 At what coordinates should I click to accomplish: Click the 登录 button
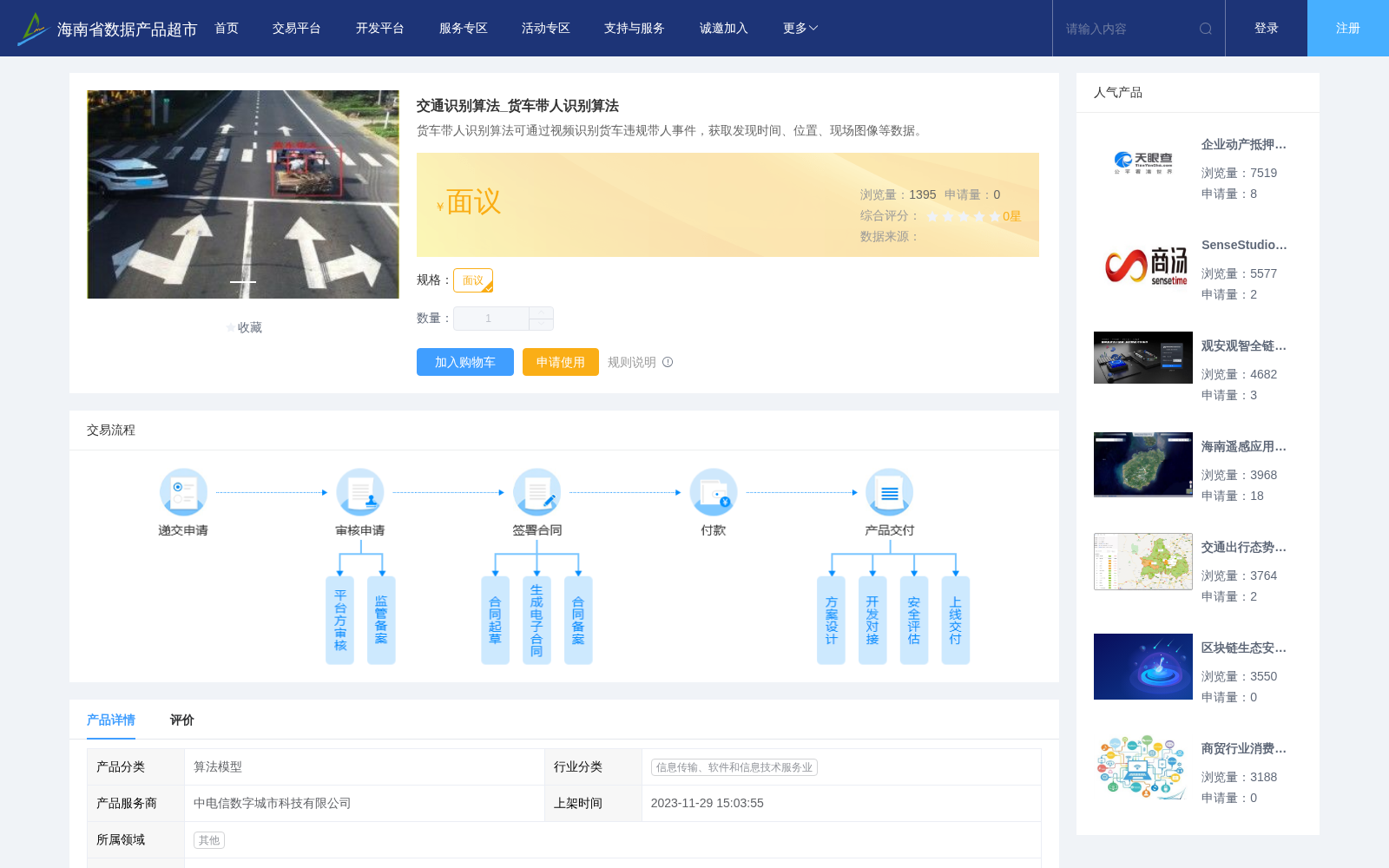point(1267,29)
